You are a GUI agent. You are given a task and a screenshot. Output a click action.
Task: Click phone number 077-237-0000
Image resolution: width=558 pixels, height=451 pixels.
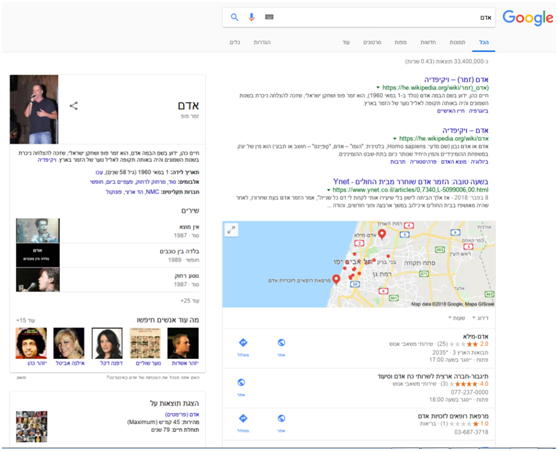[x=469, y=392]
